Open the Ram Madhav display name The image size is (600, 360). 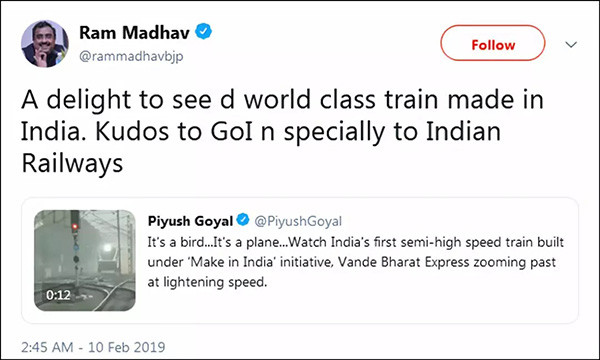pyautogui.click(x=134, y=33)
